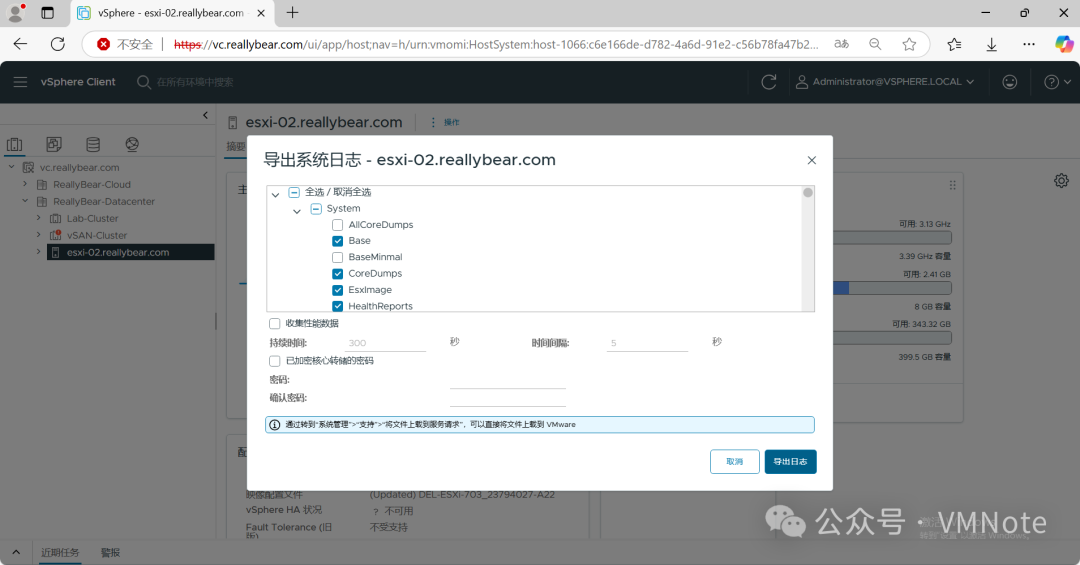This screenshot has height=565, width=1080.
Task: Select Lab-Cluster in inventory tree
Action: (92, 218)
